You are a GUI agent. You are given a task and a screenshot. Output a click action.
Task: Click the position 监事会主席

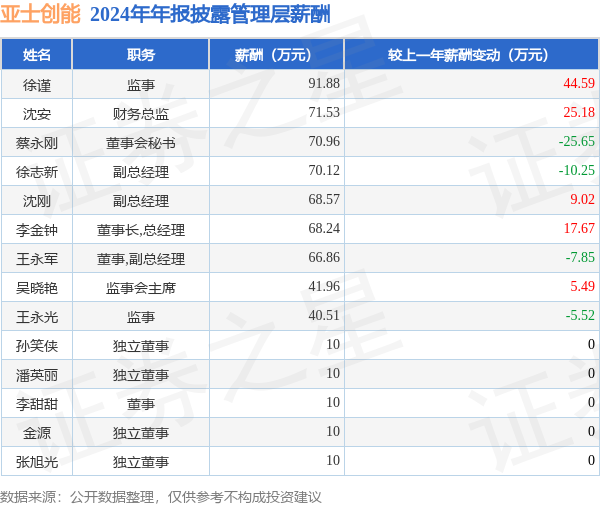(x=141, y=288)
